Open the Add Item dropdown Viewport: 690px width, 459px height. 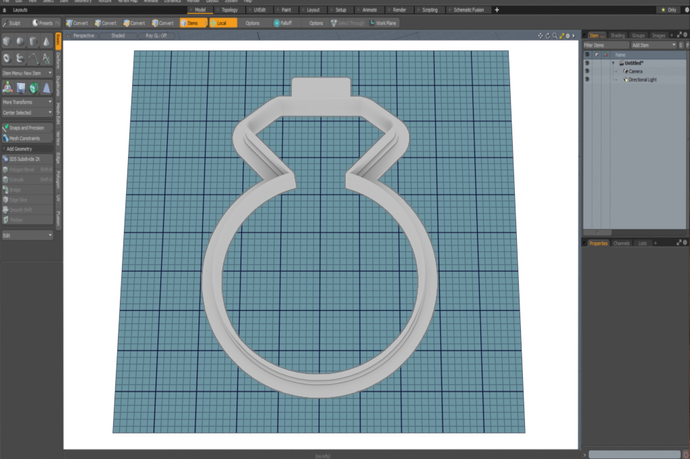(x=653, y=45)
